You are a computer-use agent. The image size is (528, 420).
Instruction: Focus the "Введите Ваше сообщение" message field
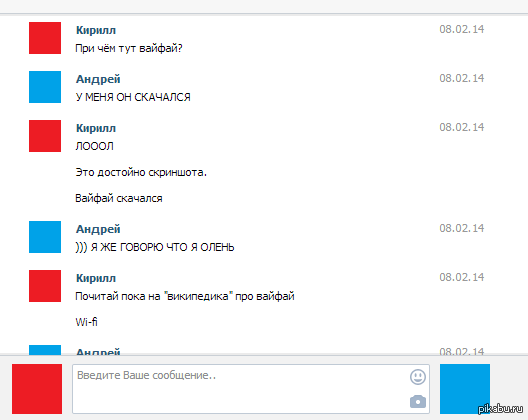[x=251, y=389]
